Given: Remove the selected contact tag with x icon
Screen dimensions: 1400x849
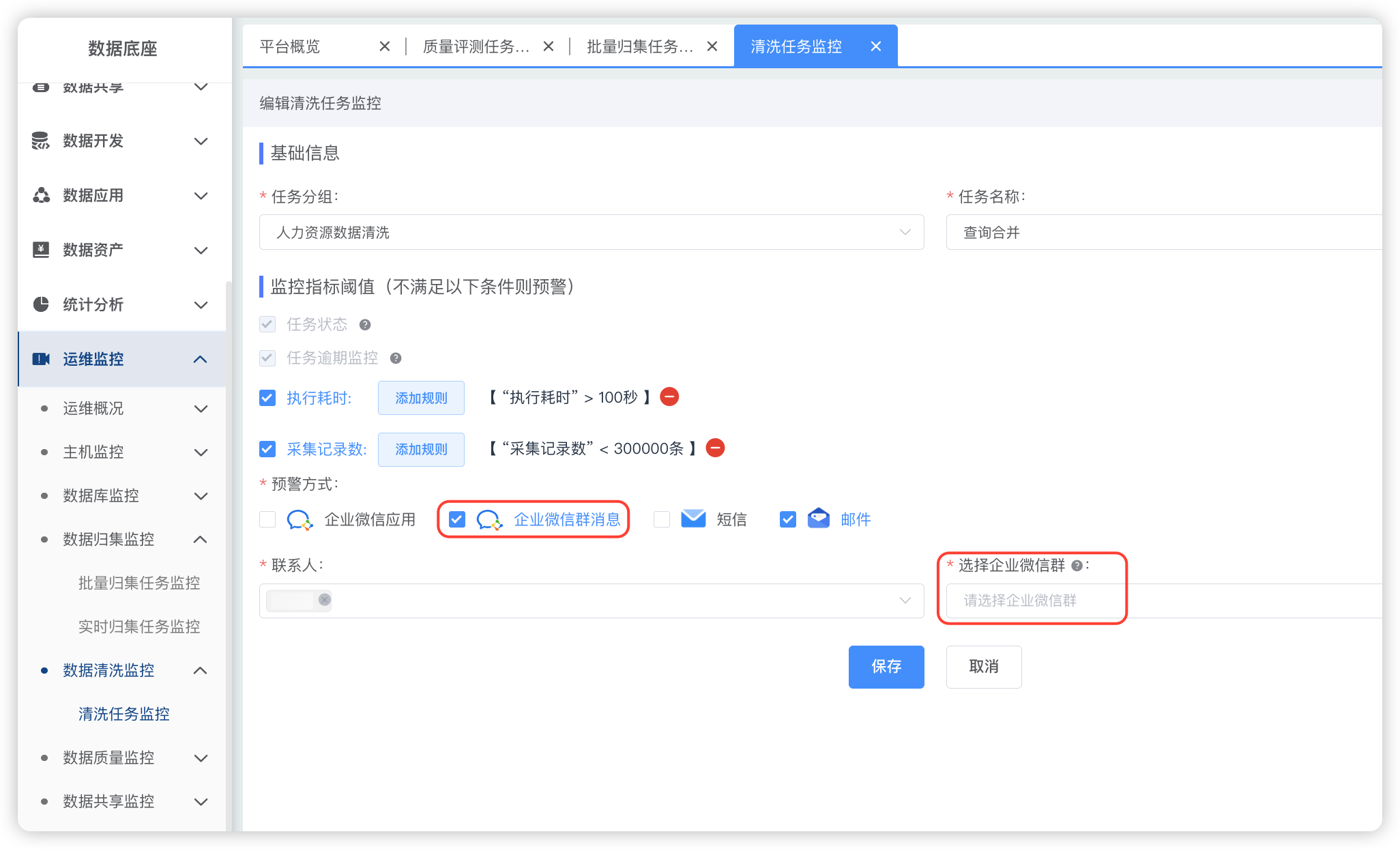Looking at the screenshot, I should 325,600.
